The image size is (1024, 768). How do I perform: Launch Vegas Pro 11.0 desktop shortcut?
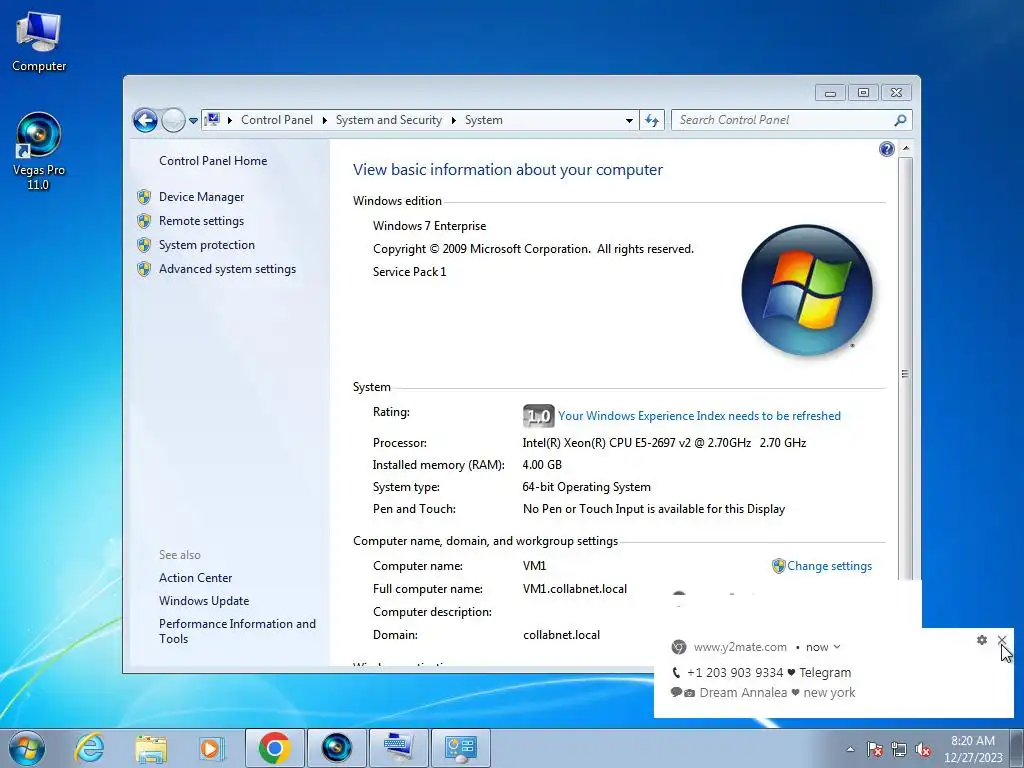[39, 152]
